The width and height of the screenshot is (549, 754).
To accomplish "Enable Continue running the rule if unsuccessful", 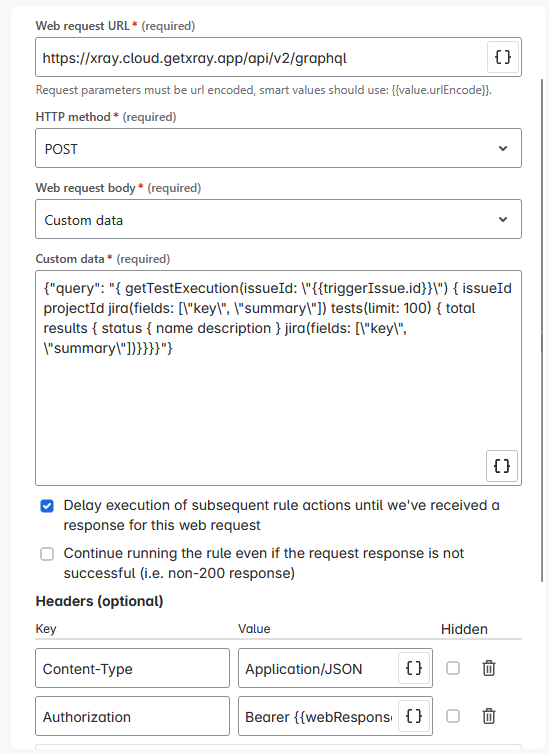I will pyautogui.click(x=47, y=554).
